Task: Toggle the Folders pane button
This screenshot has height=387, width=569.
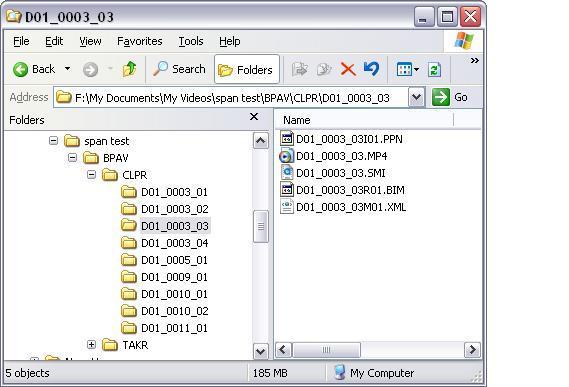Action: click(247, 69)
